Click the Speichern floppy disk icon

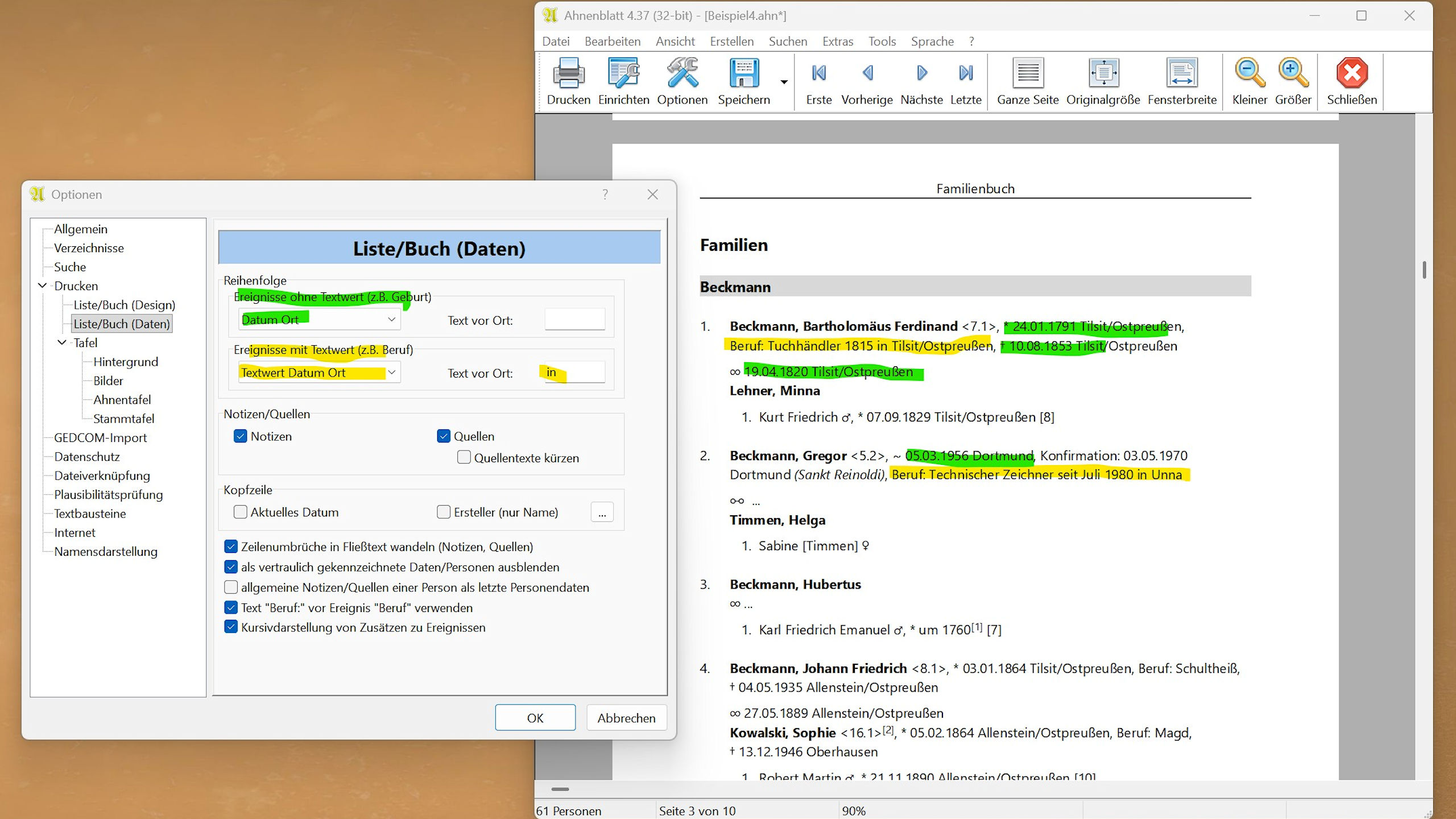click(x=743, y=73)
